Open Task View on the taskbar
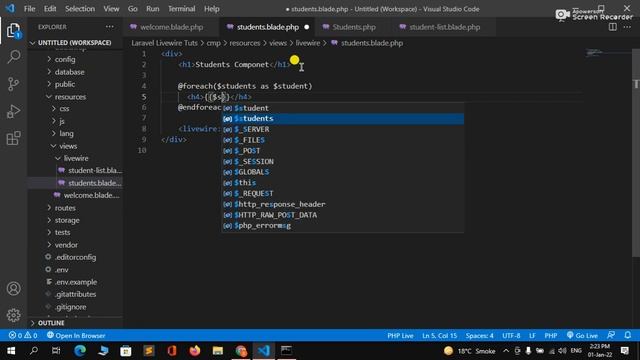The image size is (640, 360). click(56, 351)
